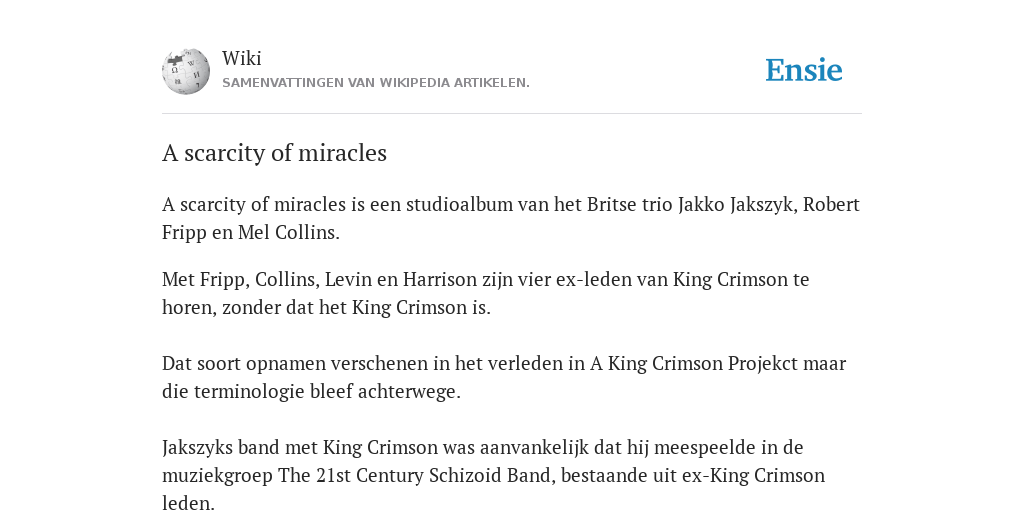Open the Ensie logo link
The image size is (1024, 512).
[x=803, y=71]
